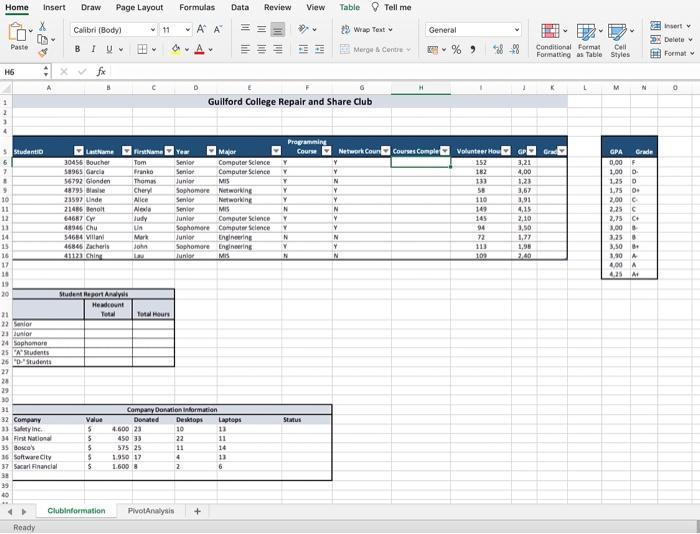Decrease font size with smaller A
The height and width of the screenshot is (534, 700).
tap(217, 29)
